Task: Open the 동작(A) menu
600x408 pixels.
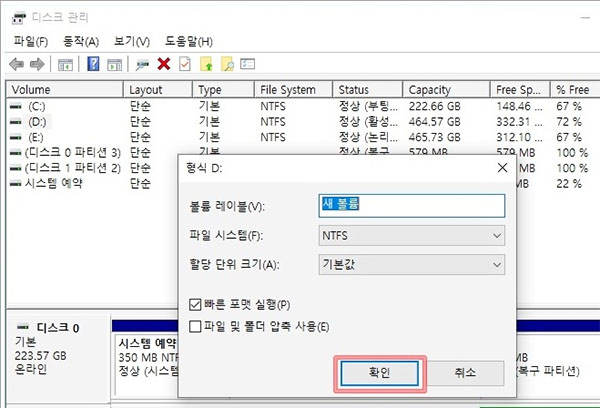Action: (x=81, y=41)
